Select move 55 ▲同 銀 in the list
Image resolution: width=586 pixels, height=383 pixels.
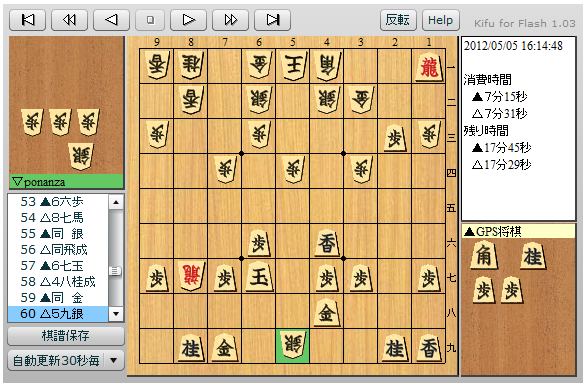coord(58,234)
